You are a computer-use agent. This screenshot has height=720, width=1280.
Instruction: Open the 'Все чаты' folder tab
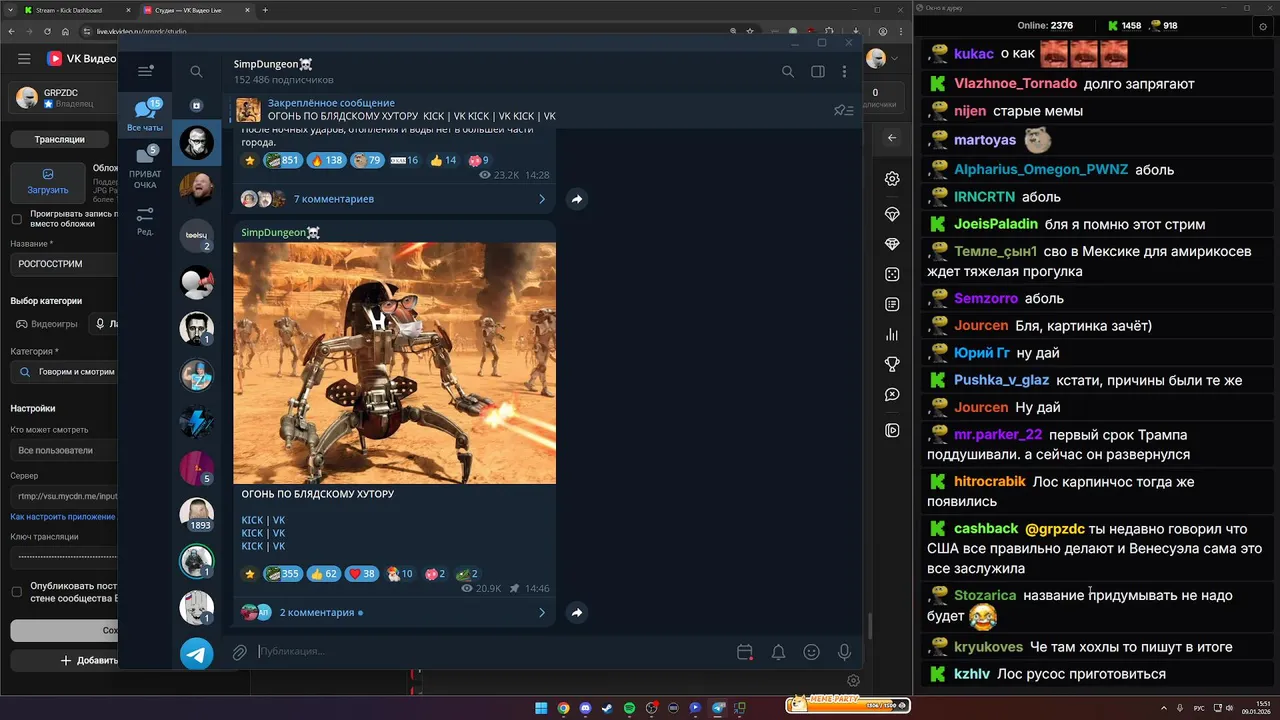tap(145, 116)
